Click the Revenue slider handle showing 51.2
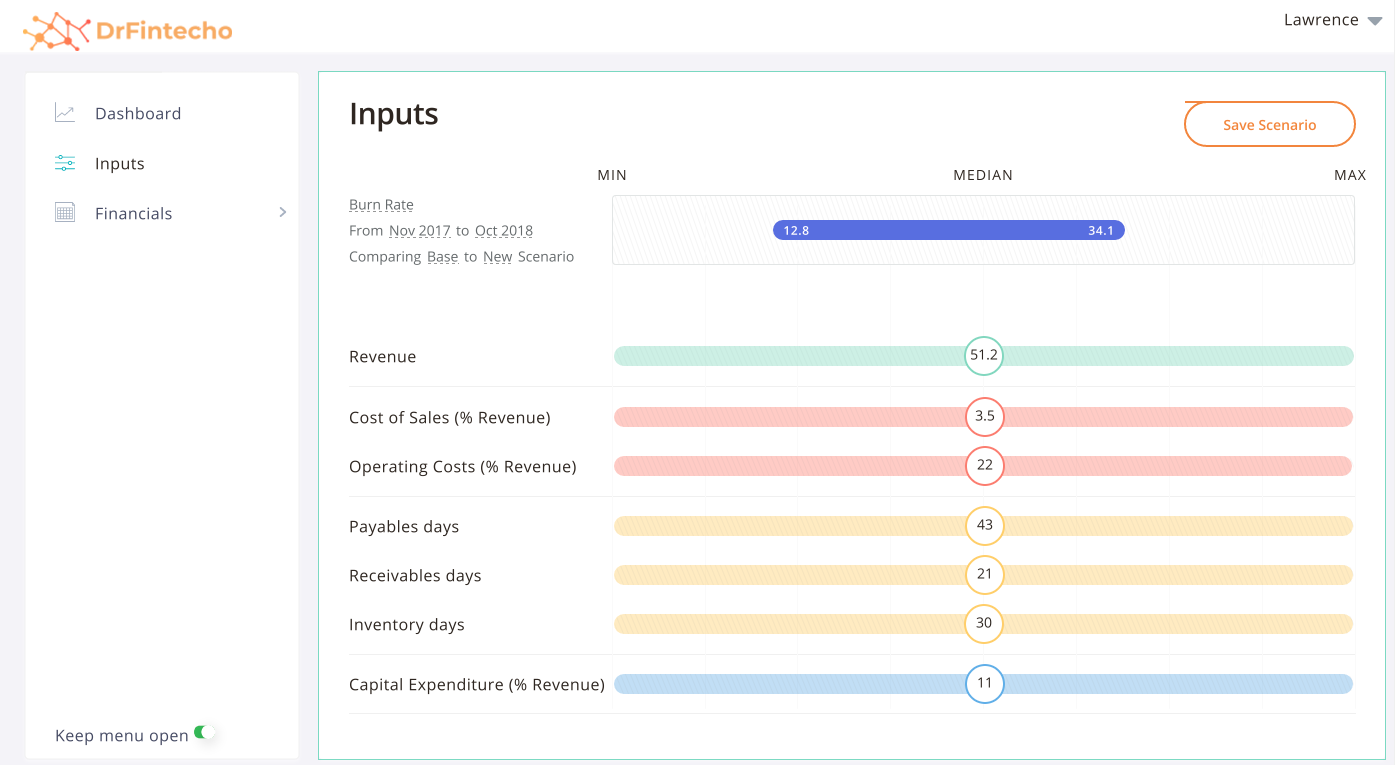1395x765 pixels. [983, 355]
